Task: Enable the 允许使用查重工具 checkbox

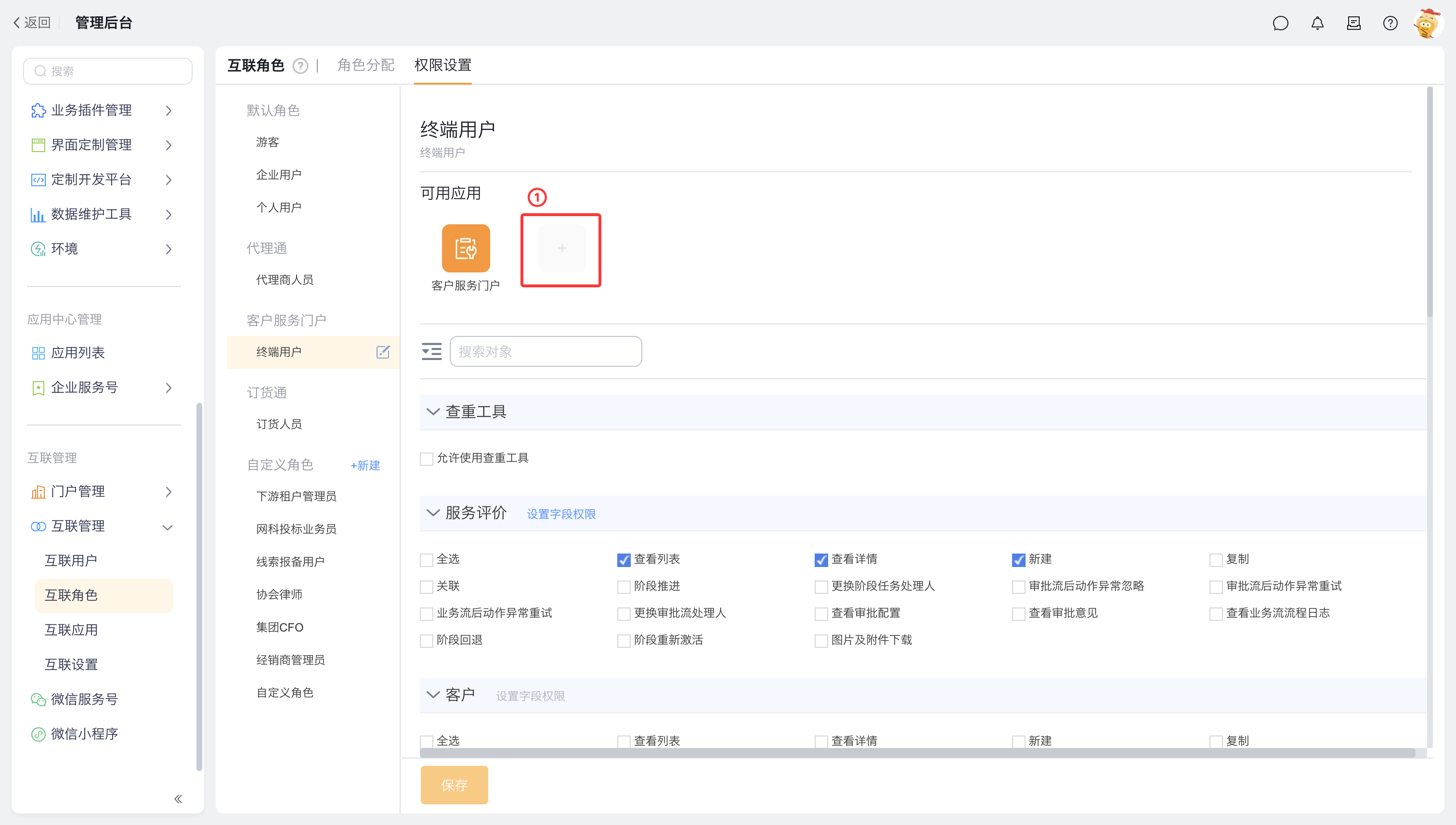Action: (427, 458)
